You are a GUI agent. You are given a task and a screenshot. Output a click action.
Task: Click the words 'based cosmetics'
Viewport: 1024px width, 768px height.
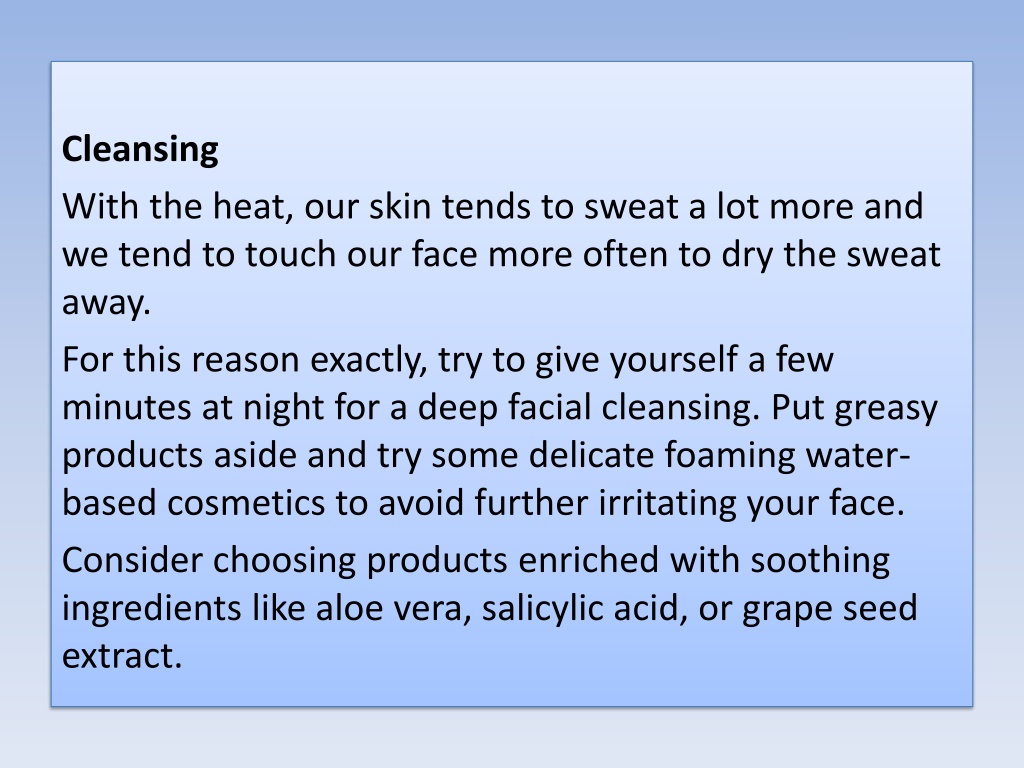[x=193, y=503]
